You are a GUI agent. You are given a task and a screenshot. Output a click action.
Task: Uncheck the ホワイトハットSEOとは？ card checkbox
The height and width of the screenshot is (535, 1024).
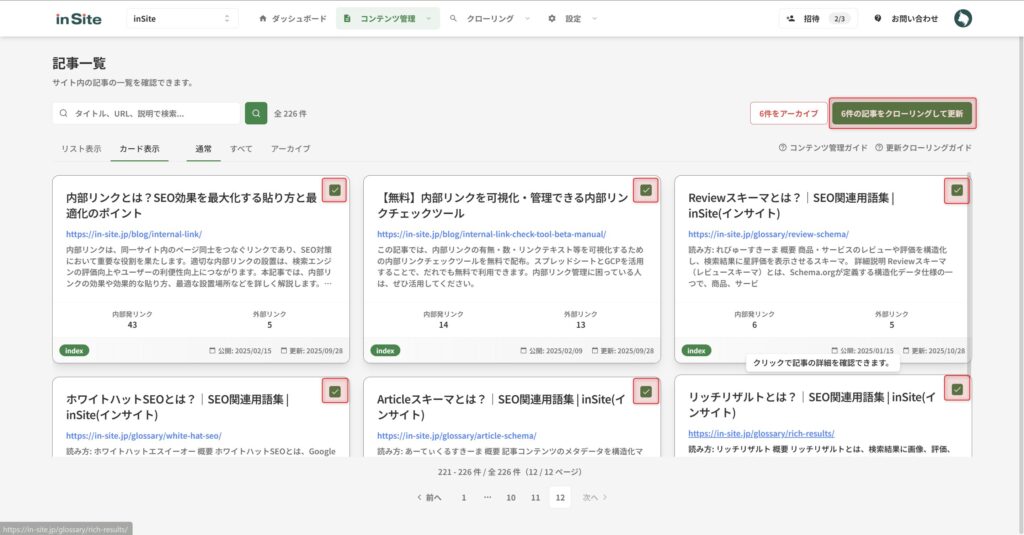[x=334, y=391]
